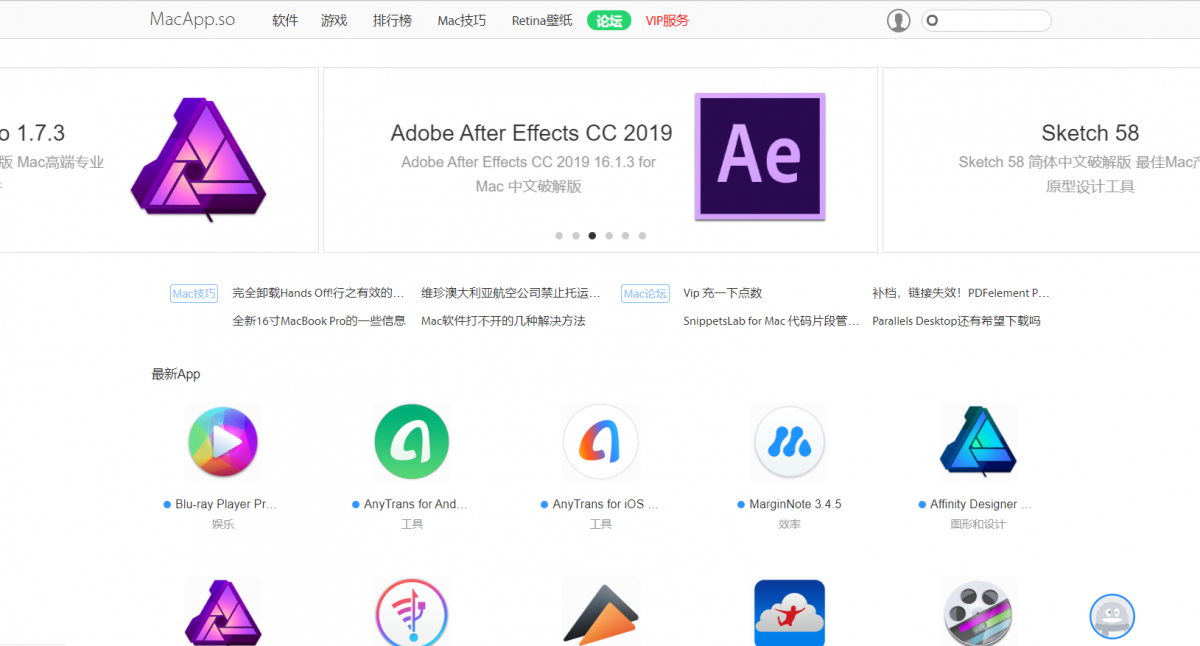
Task: Open the 软件 menu
Action: [285, 20]
